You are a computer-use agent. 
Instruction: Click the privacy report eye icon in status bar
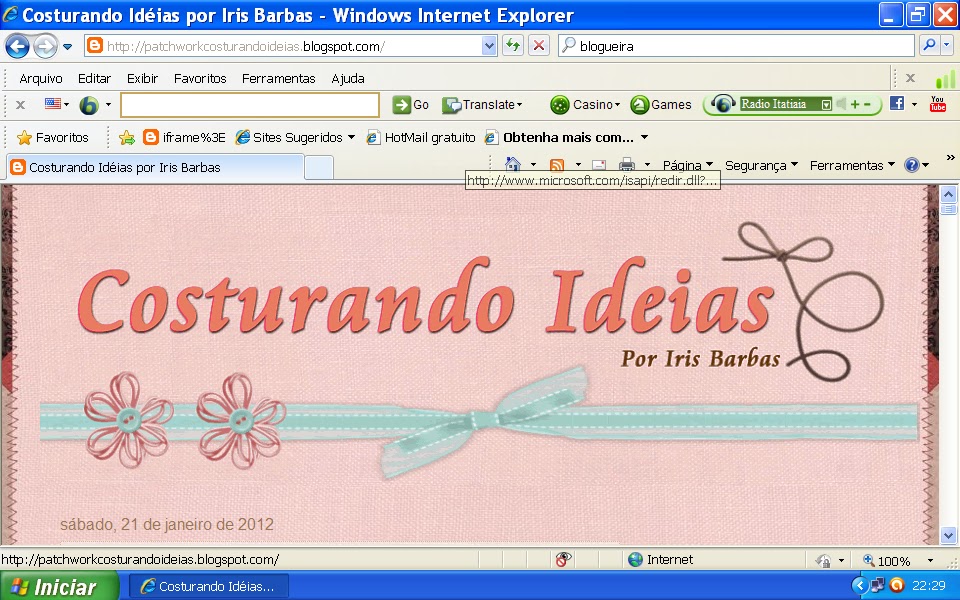[563, 559]
